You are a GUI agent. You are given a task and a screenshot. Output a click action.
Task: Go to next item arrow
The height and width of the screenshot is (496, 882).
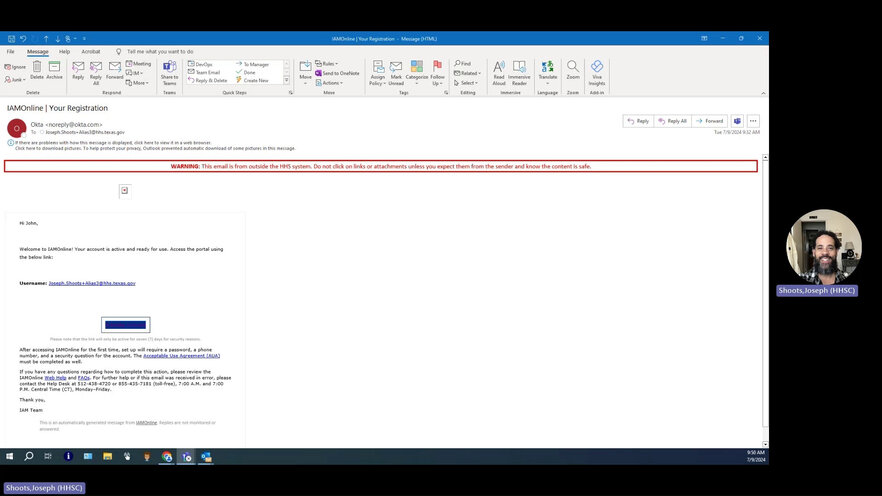click(x=57, y=39)
